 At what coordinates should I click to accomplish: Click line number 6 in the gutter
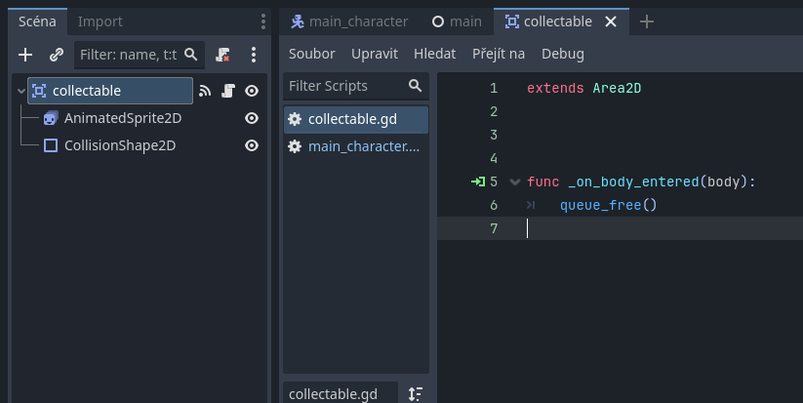pos(494,205)
